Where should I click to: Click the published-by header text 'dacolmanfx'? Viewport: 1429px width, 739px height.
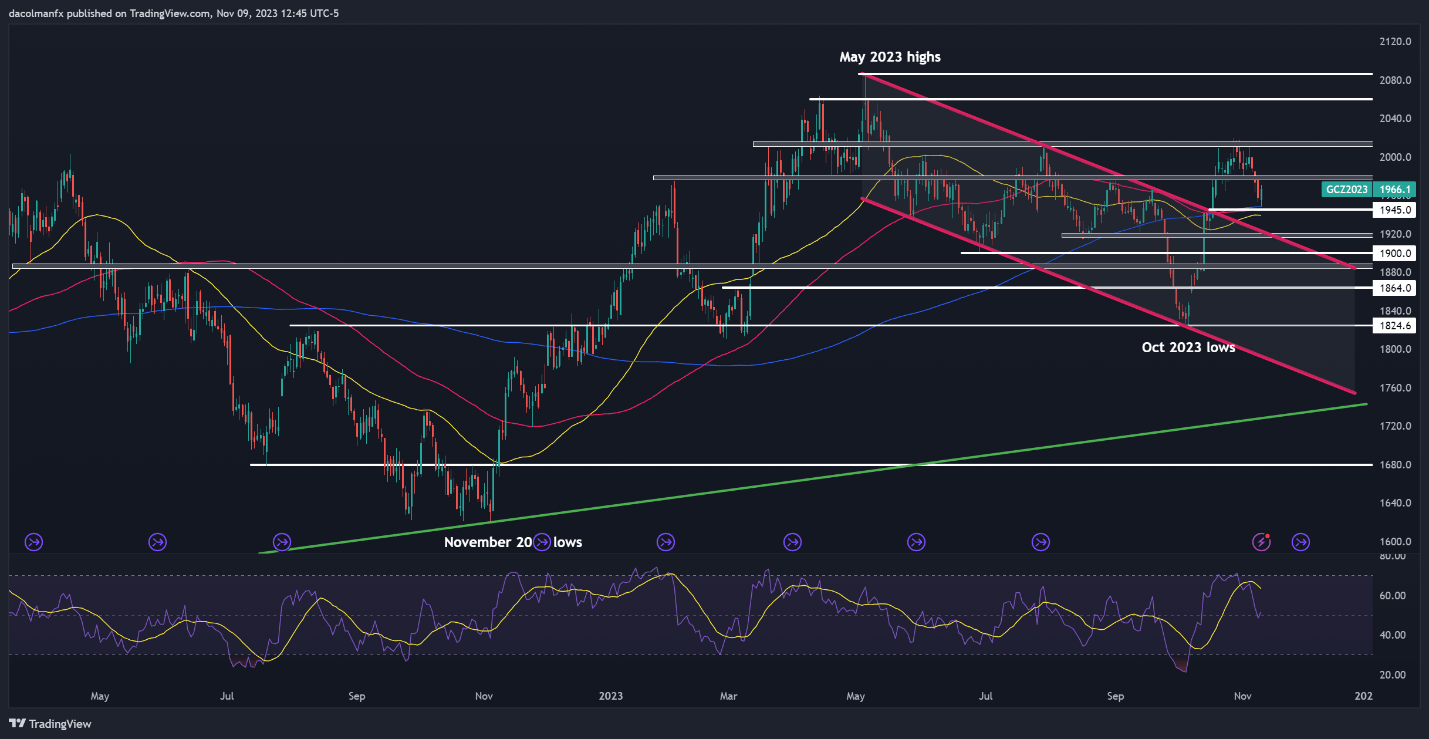36,13
